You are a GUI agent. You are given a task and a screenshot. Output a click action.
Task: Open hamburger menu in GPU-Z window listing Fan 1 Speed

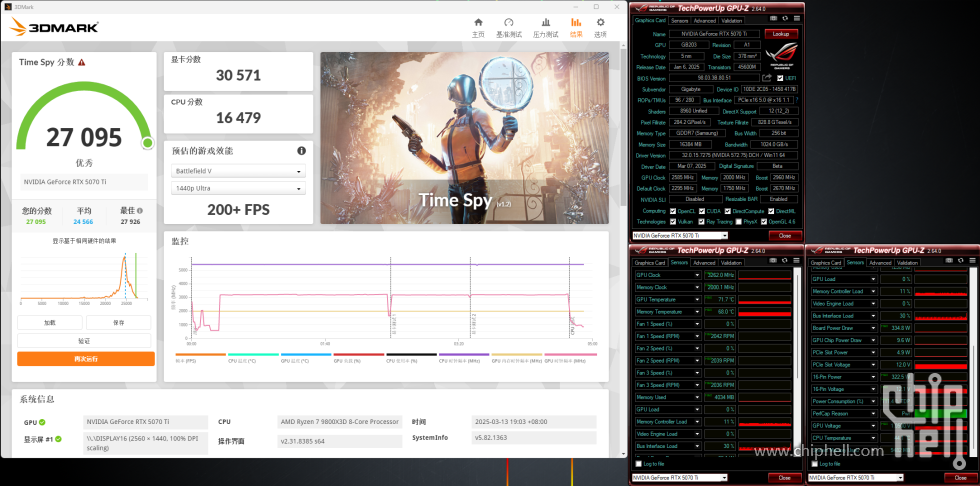tap(796, 262)
